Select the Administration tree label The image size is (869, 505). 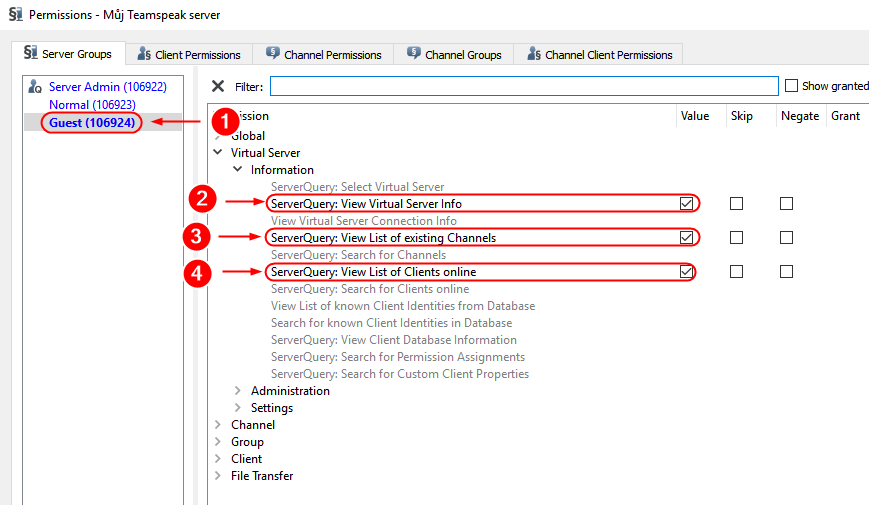click(x=290, y=391)
